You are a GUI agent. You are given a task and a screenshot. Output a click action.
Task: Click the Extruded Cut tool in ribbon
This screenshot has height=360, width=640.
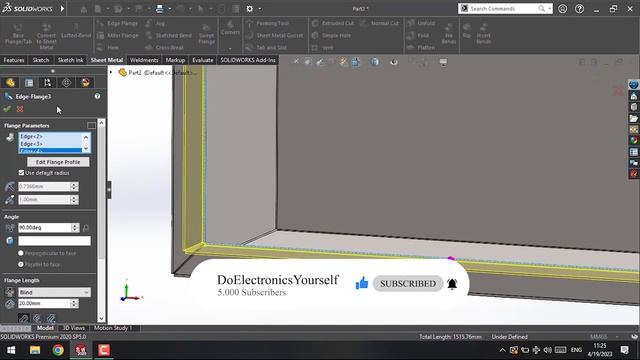pos(333,24)
